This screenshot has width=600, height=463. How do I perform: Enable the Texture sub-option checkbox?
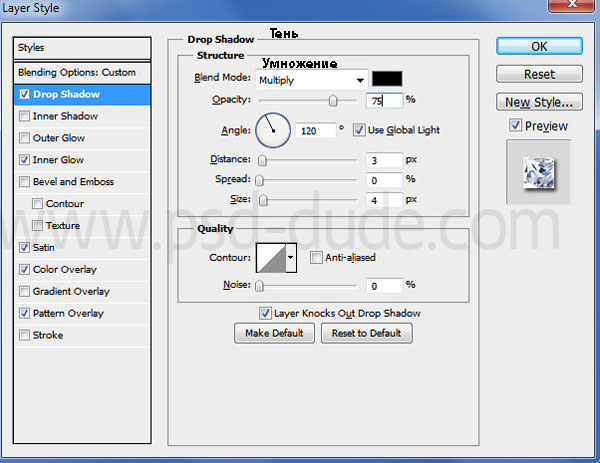tap(37, 225)
